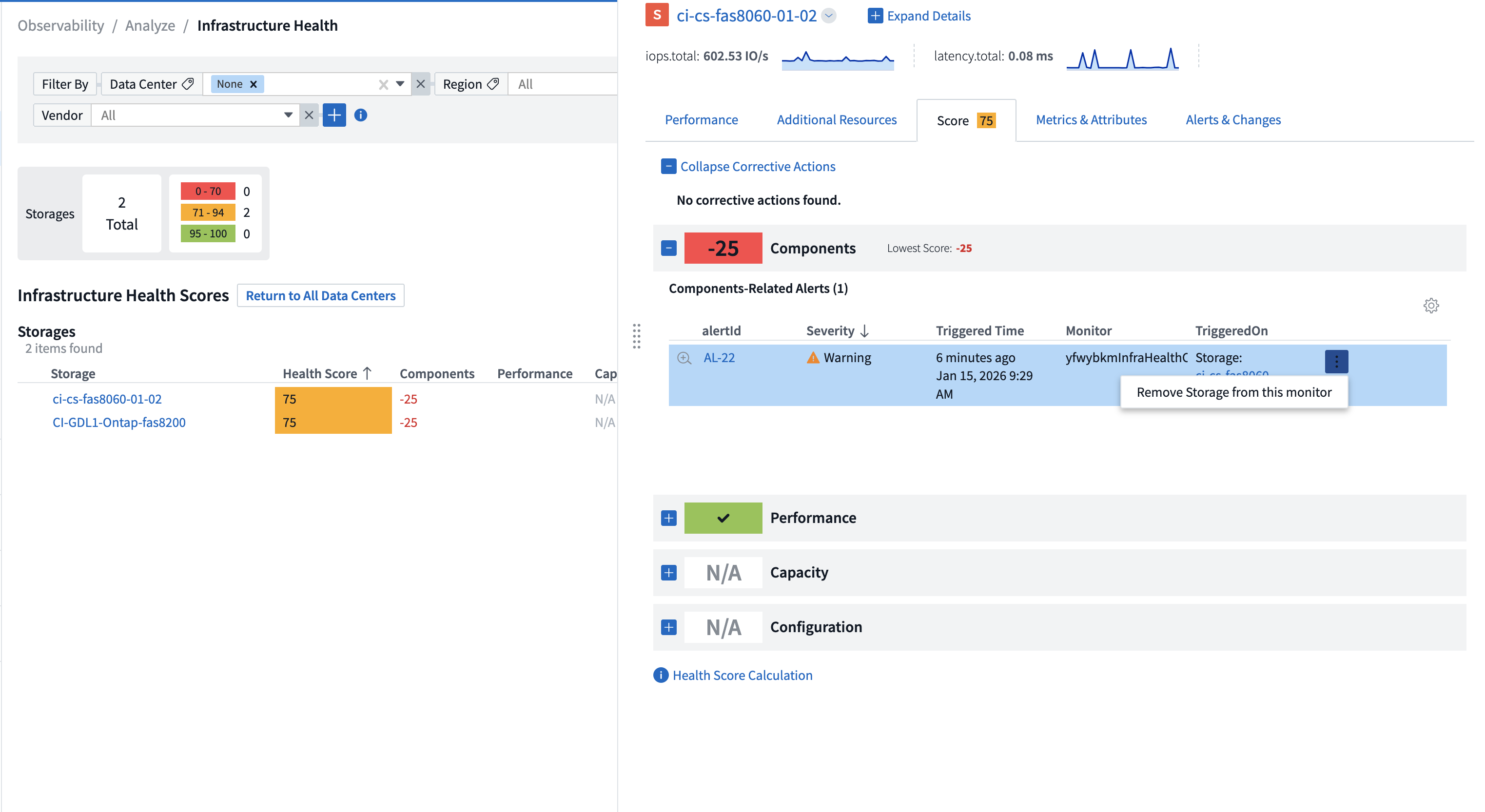Add a new filter with the plus icon

(x=334, y=115)
